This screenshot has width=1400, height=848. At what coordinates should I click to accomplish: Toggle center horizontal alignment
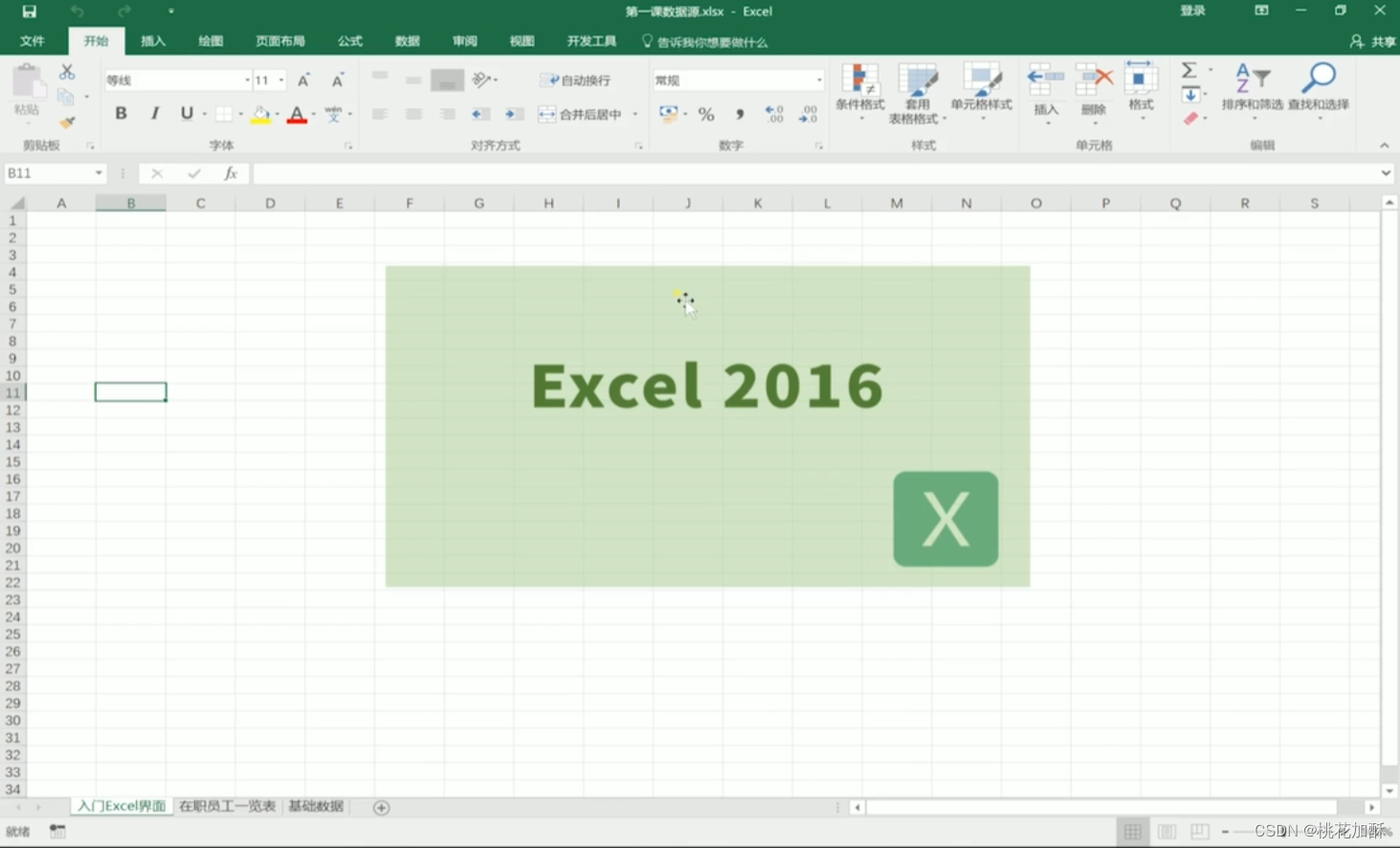click(x=413, y=114)
